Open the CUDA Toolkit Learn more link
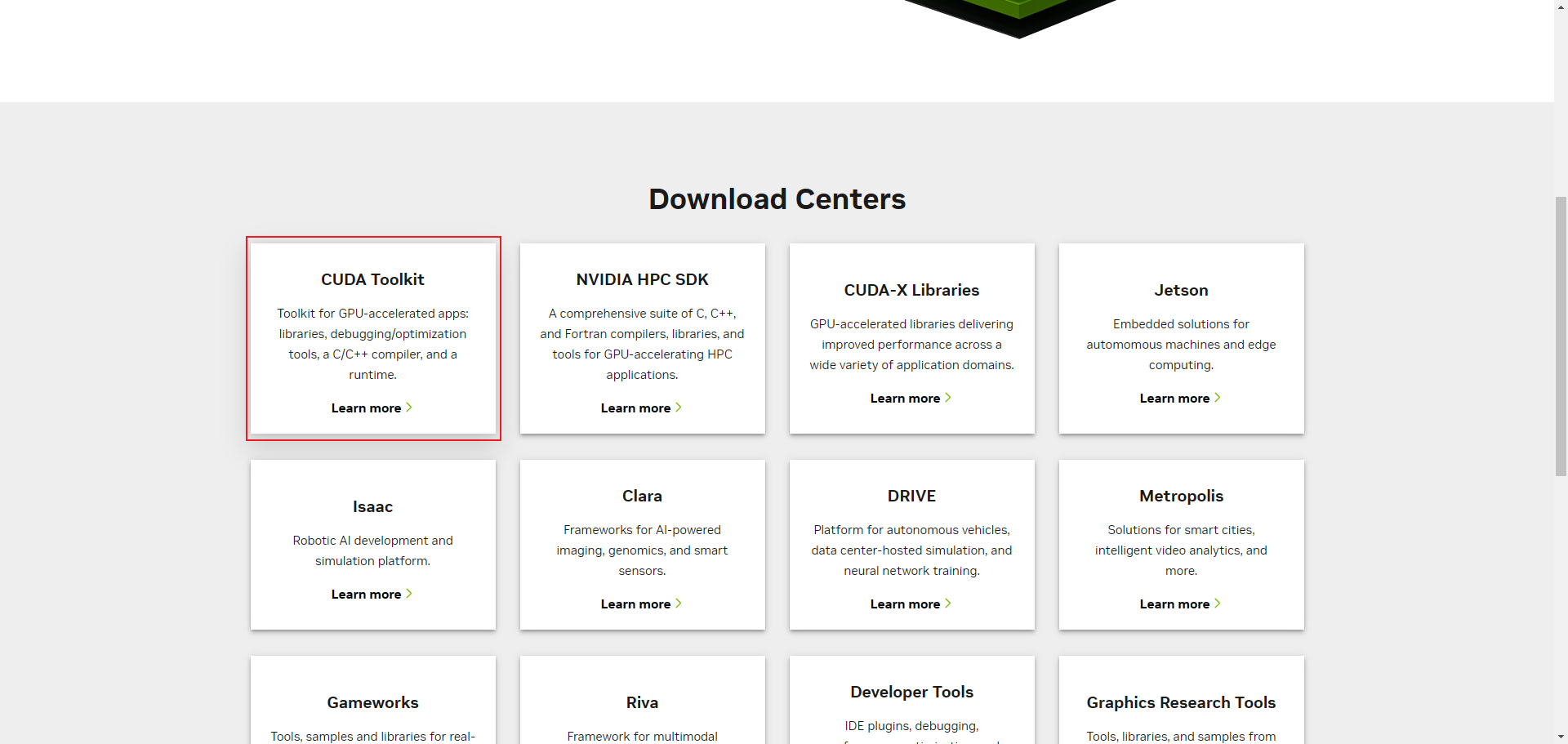 [x=366, y=408]
